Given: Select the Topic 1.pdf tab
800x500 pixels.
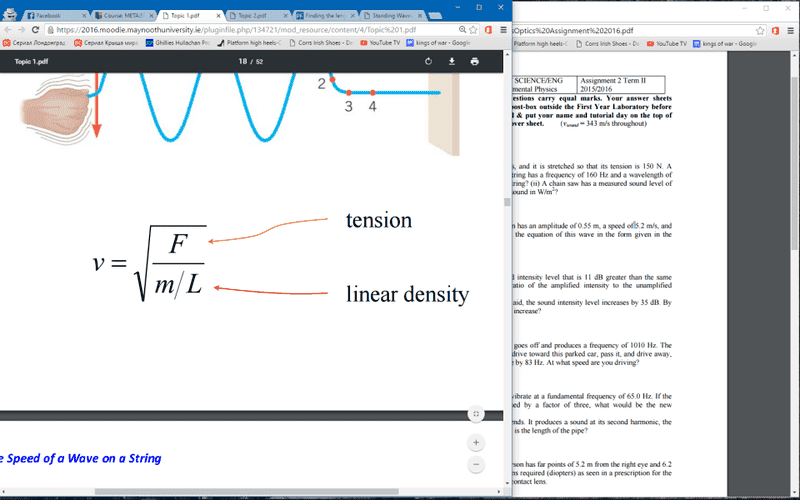Looking at the screenshot, I should [x=190, y=16].
